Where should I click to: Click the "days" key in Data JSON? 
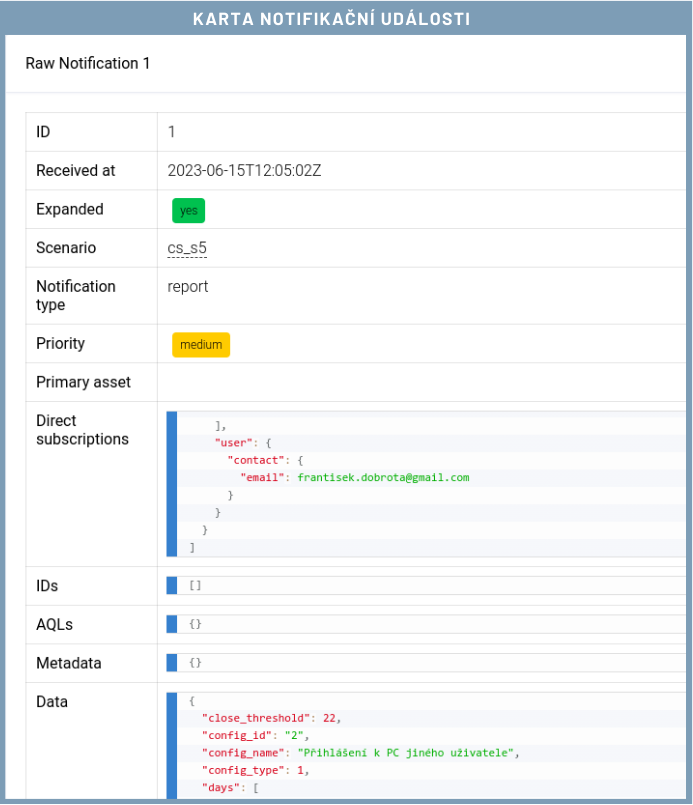(x=221, y=788)
